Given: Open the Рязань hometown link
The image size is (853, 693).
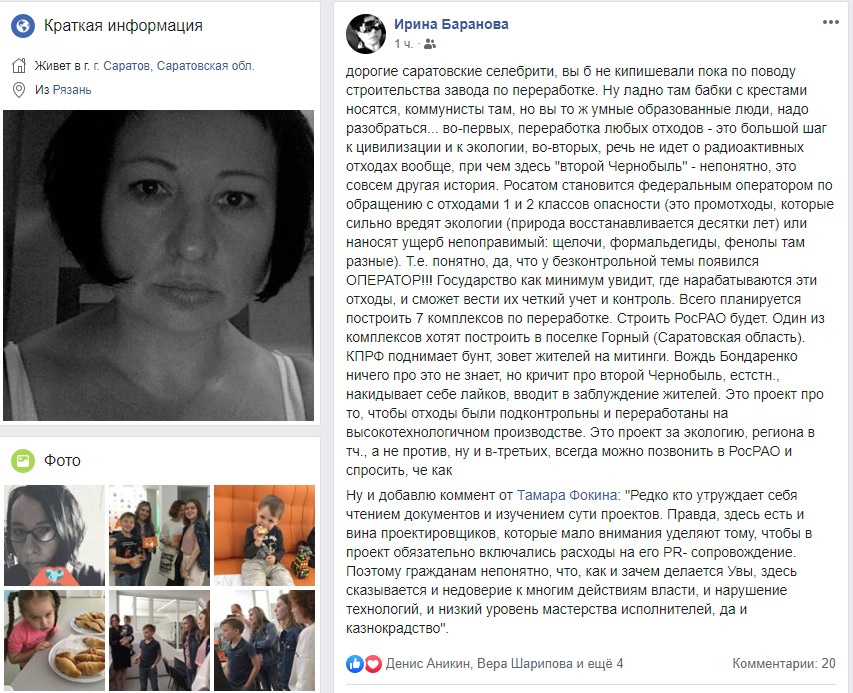Looking at the screenshot, I should coord(72,90).
